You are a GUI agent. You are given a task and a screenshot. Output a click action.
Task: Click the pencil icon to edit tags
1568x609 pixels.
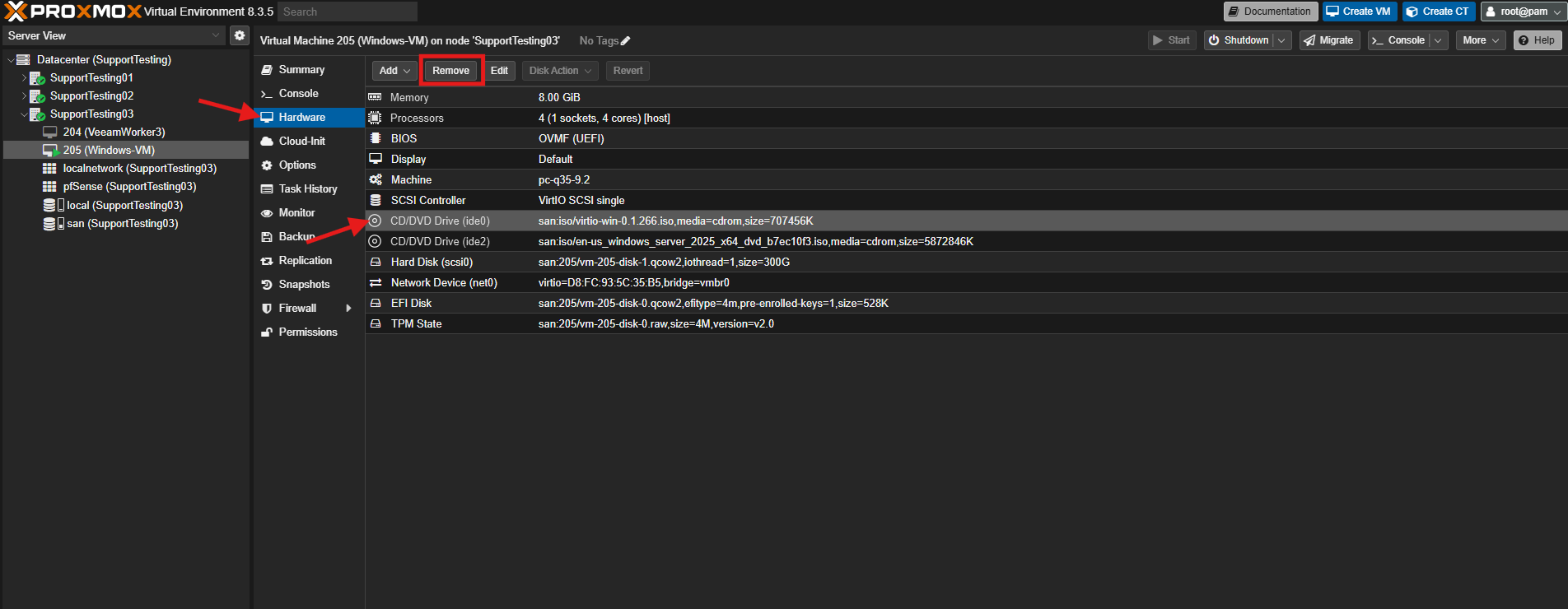coord(625,41)
